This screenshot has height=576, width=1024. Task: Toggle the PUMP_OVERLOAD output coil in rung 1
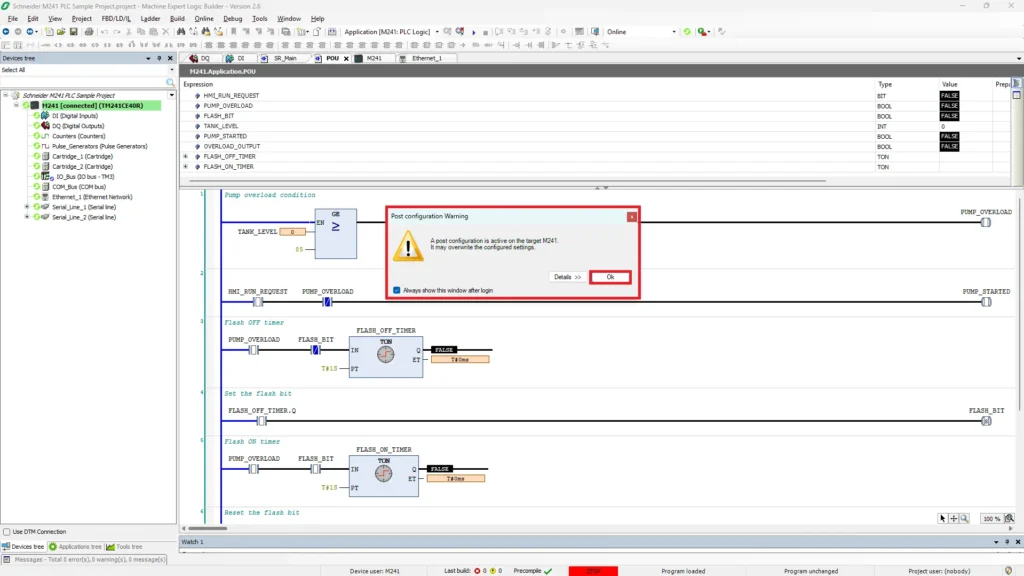click(985, 222)
